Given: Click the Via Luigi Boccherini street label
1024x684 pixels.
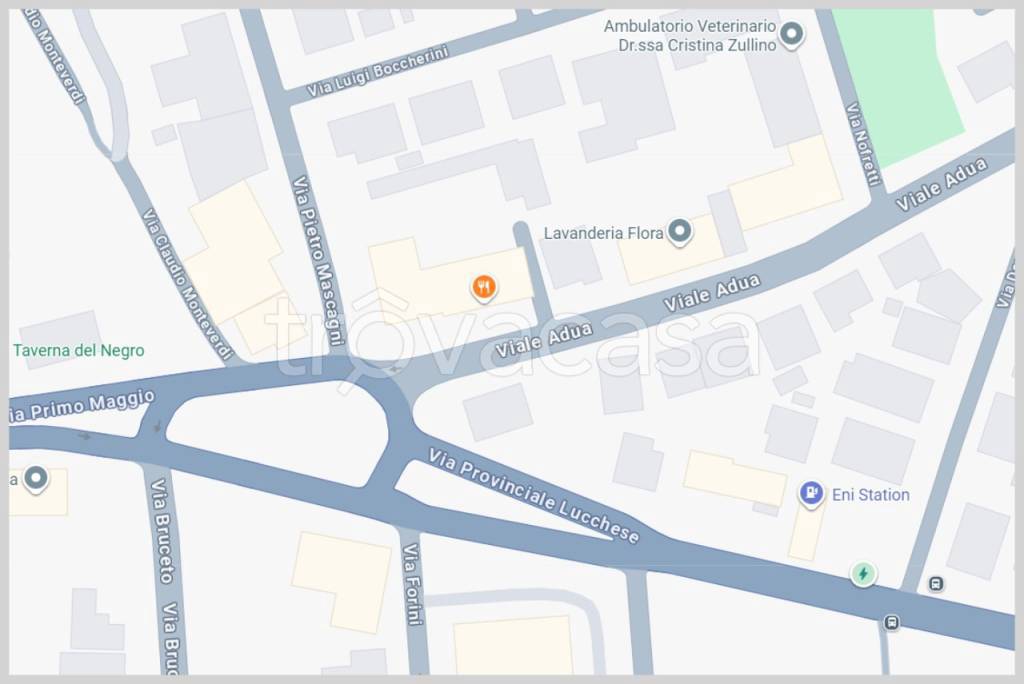Looking at the screenshot, I should click(x=378, y=72).
